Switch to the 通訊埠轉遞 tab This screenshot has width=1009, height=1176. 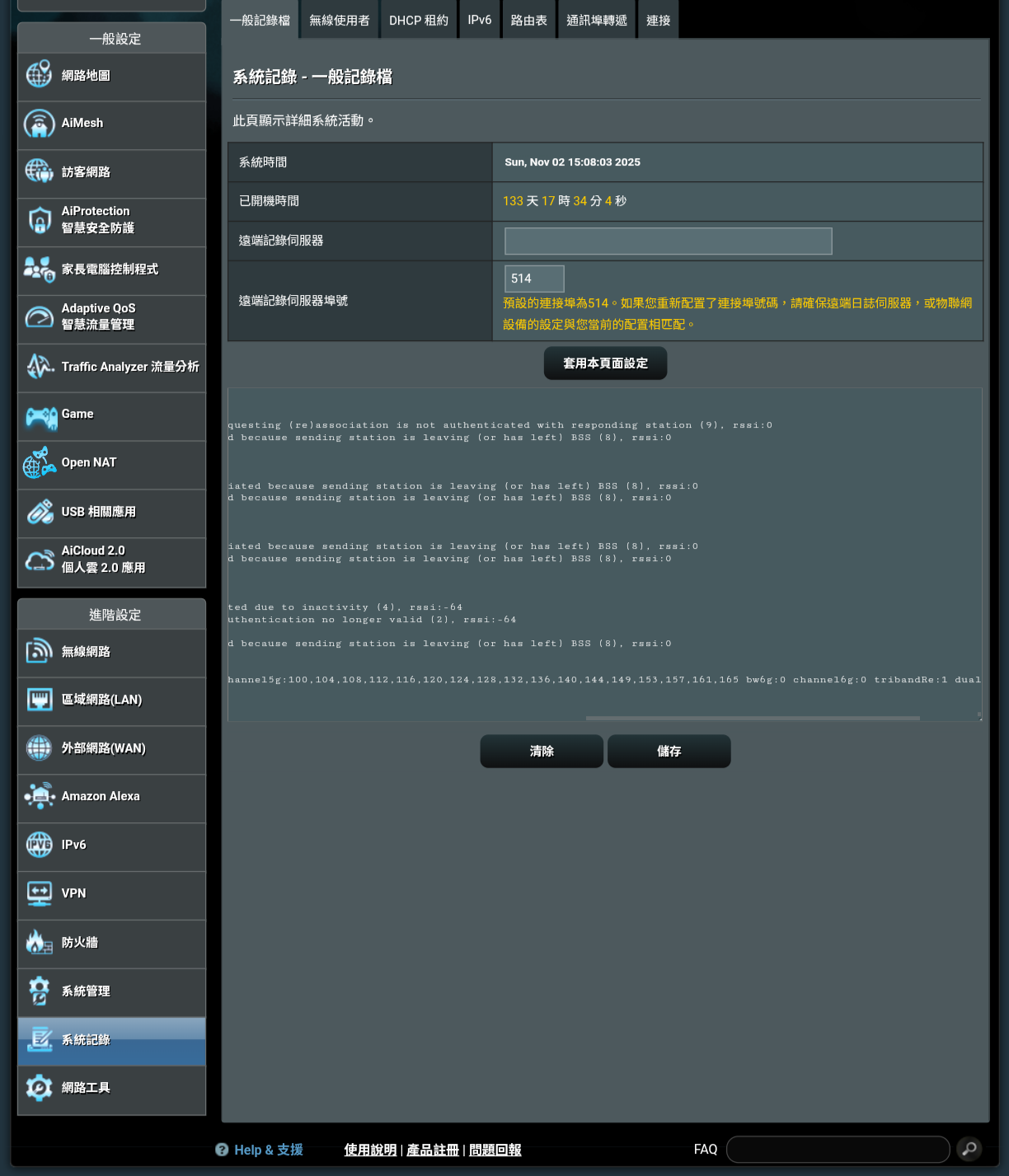point(596,19)
